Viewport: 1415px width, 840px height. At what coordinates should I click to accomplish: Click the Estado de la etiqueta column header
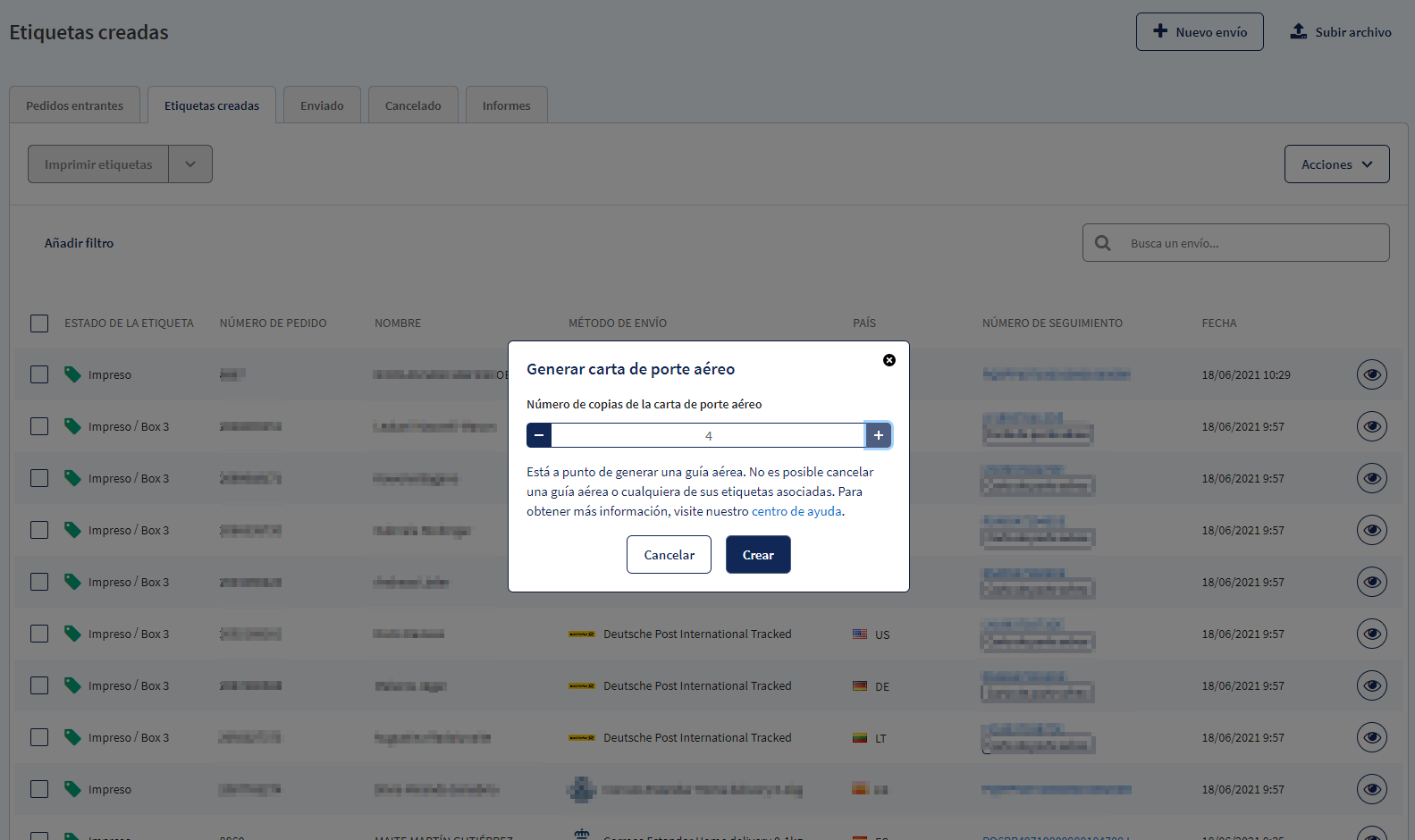129,323
